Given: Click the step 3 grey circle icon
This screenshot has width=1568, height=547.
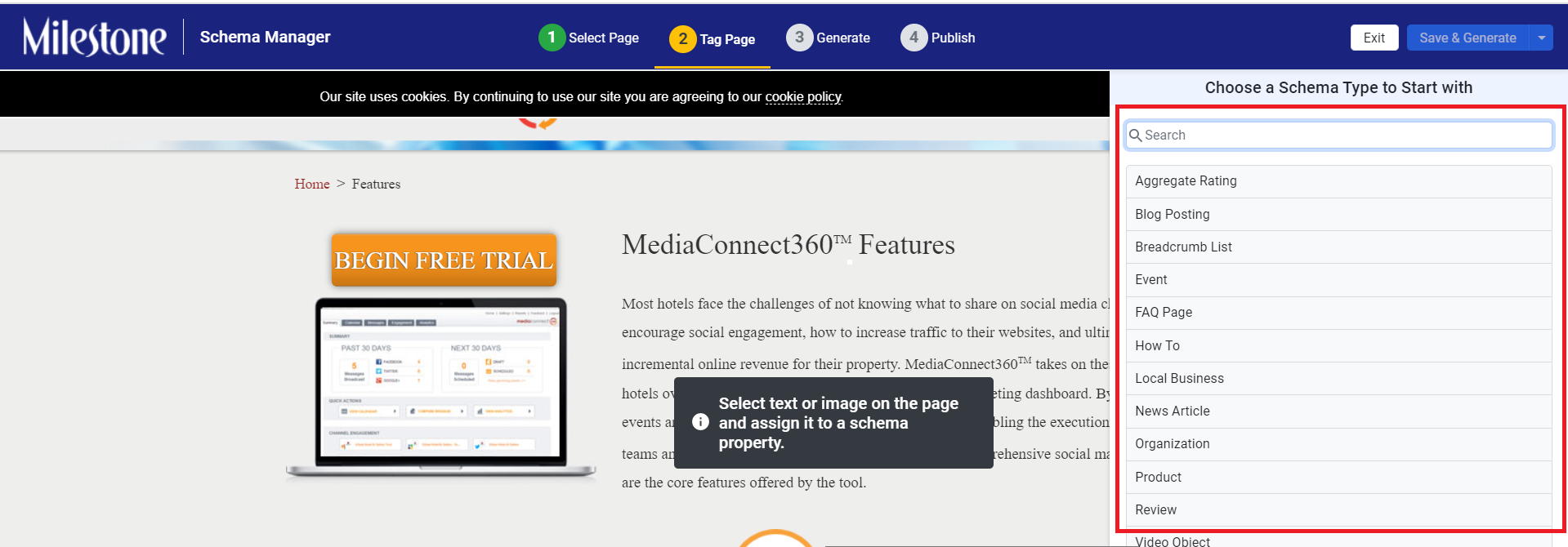Looking at the screenshot, I should click(799, 37).
